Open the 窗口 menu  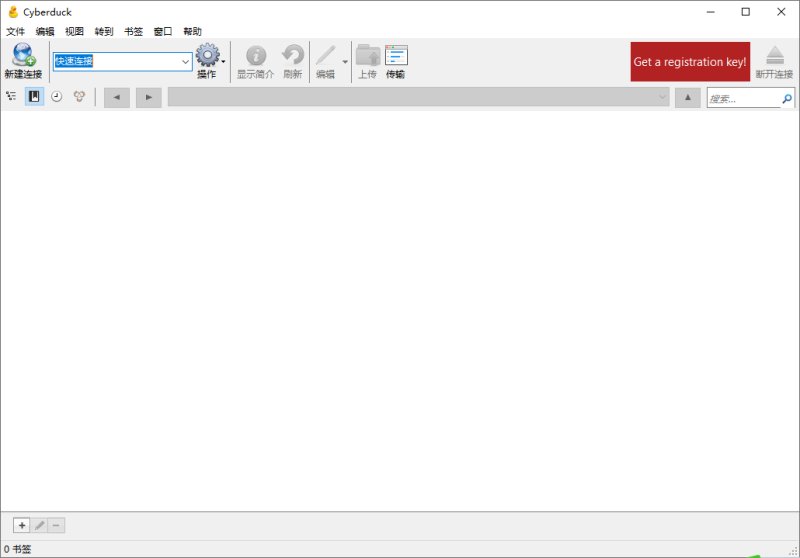coord(163,31)
